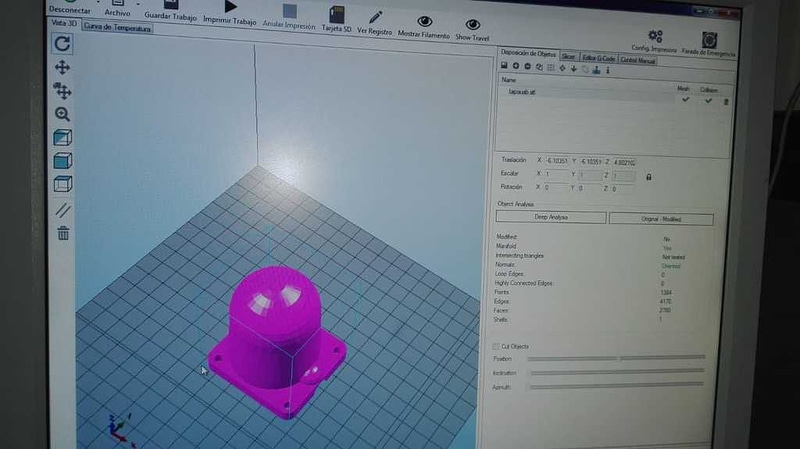Toggle parallel projection diagonal lines icon

(63, 210)
